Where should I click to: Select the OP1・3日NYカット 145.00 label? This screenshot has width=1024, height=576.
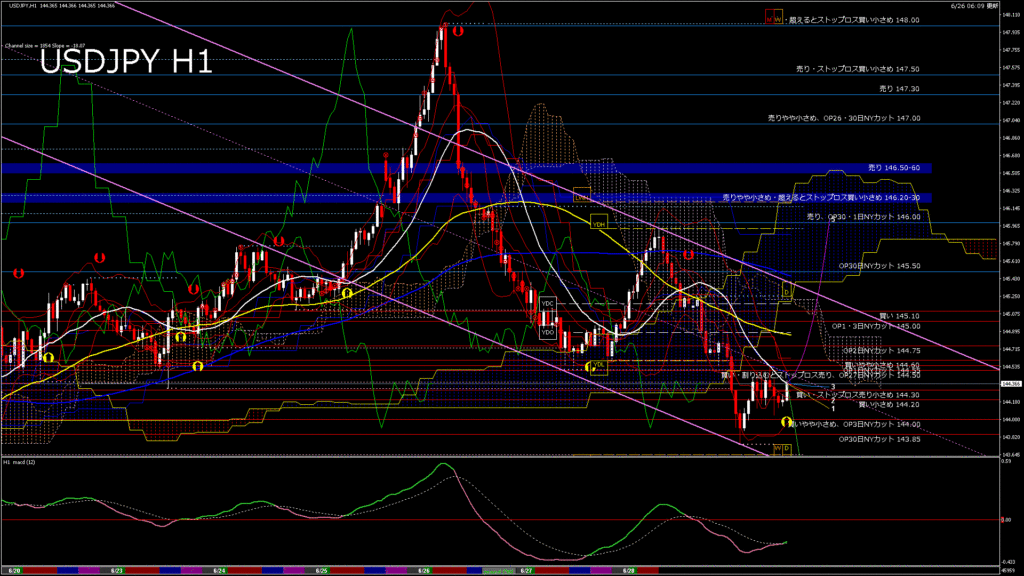876,326
